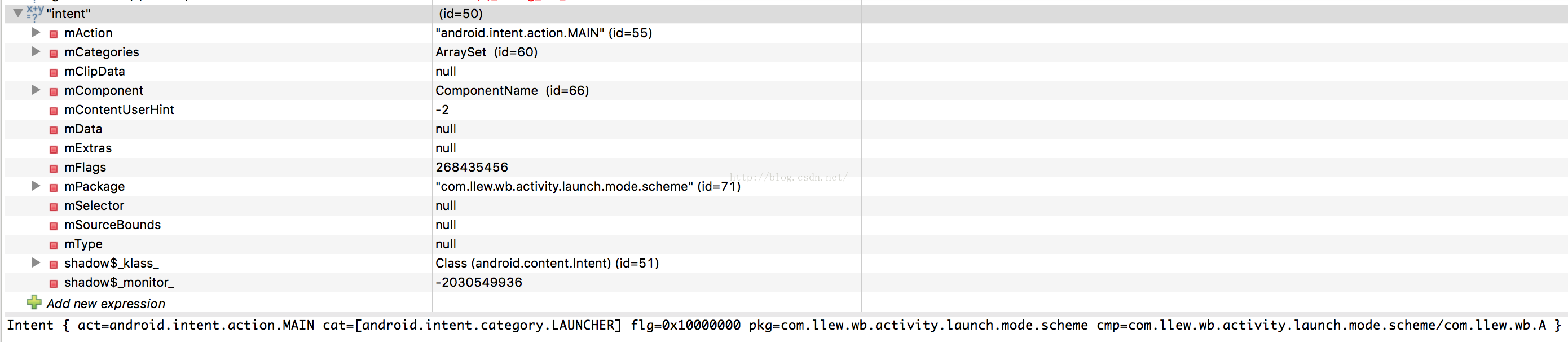The height and width of the screenshot is (342, 1568).
Task: Click the mFlags value 268435456
Action: tap(472, 168)
